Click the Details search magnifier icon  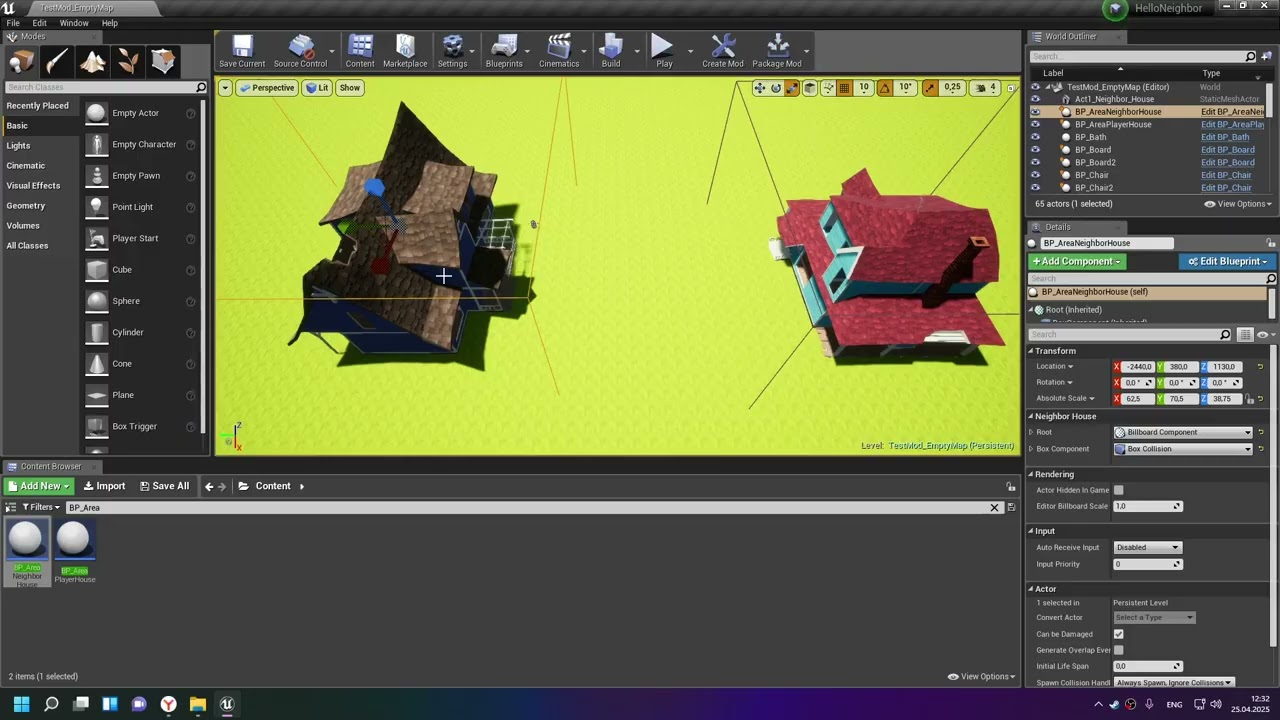(x=1225, y=335)
